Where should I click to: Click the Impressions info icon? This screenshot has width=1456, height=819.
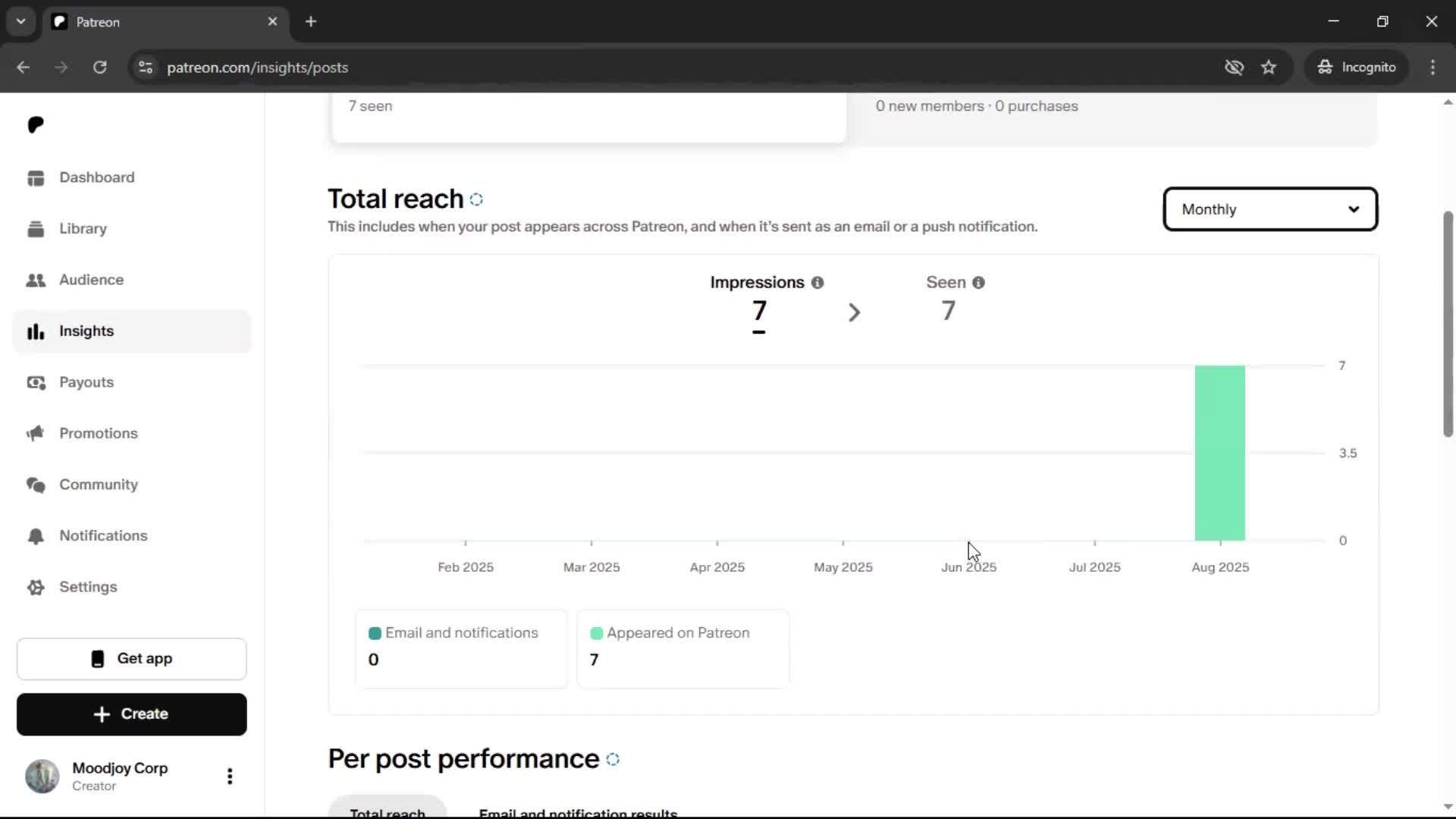click(x=817, y=283)
